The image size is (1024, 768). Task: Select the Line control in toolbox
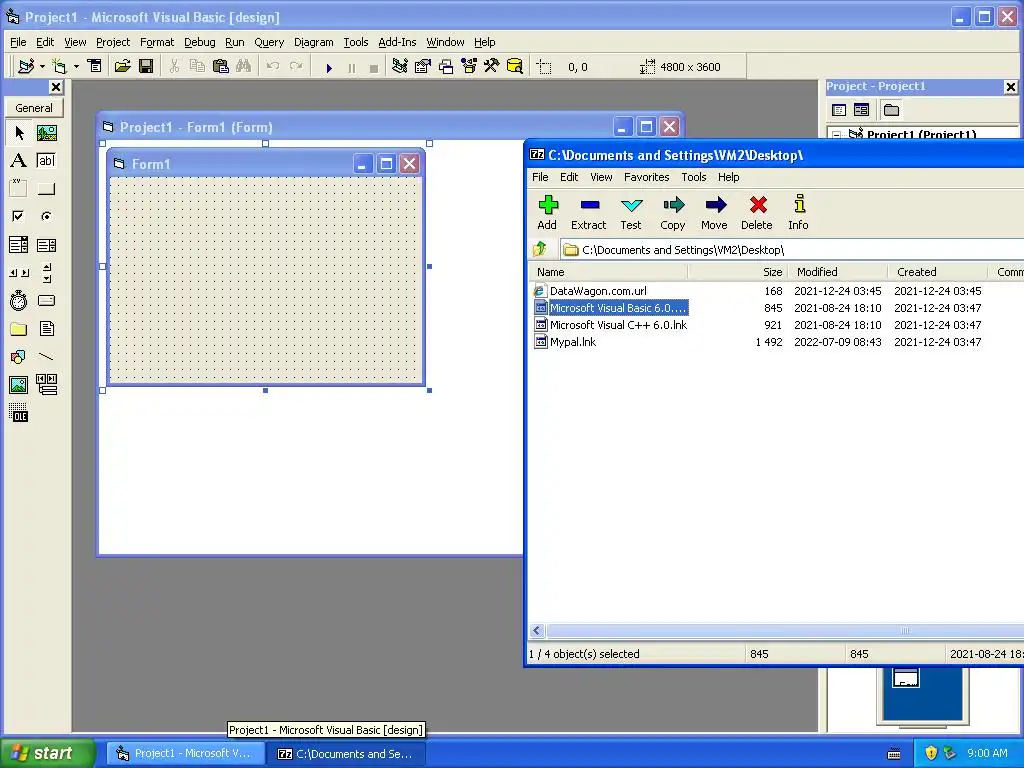tap(46, 357)
